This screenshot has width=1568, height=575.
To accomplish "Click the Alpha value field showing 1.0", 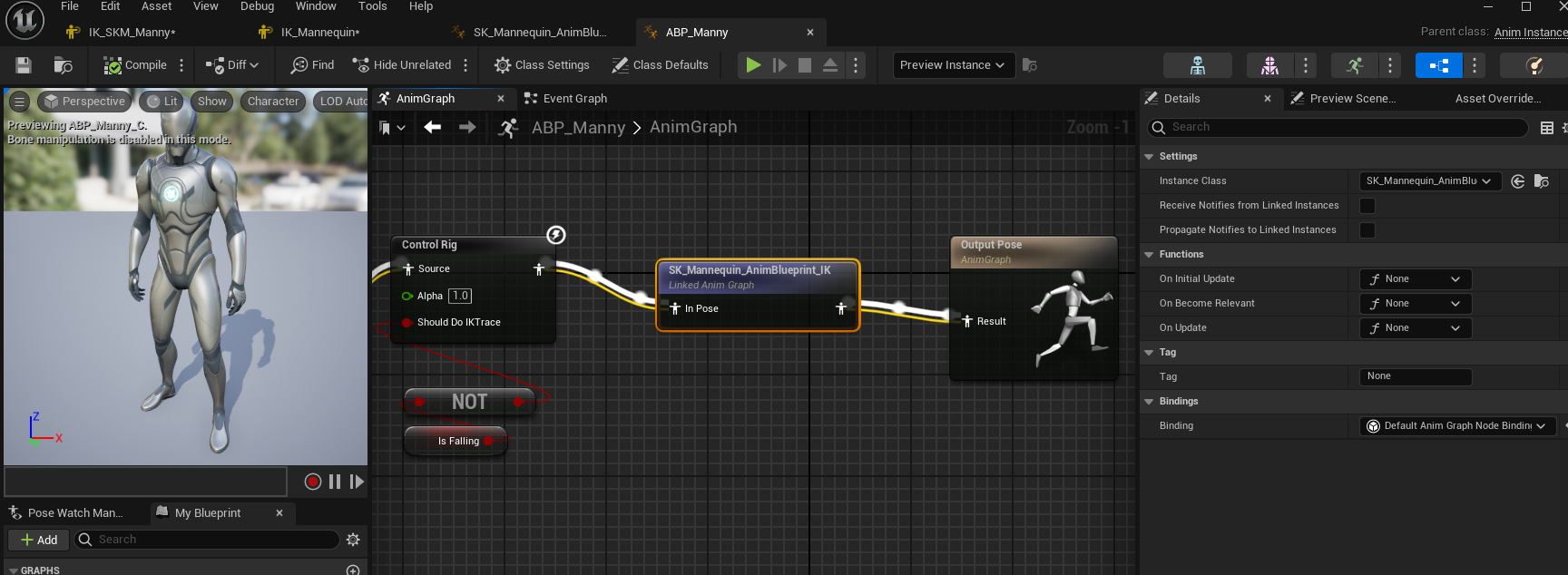I will point(460,296).
